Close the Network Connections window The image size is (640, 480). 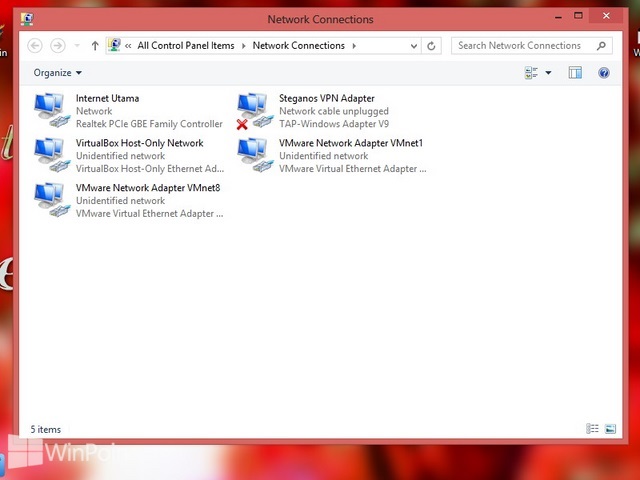[607, 16]
